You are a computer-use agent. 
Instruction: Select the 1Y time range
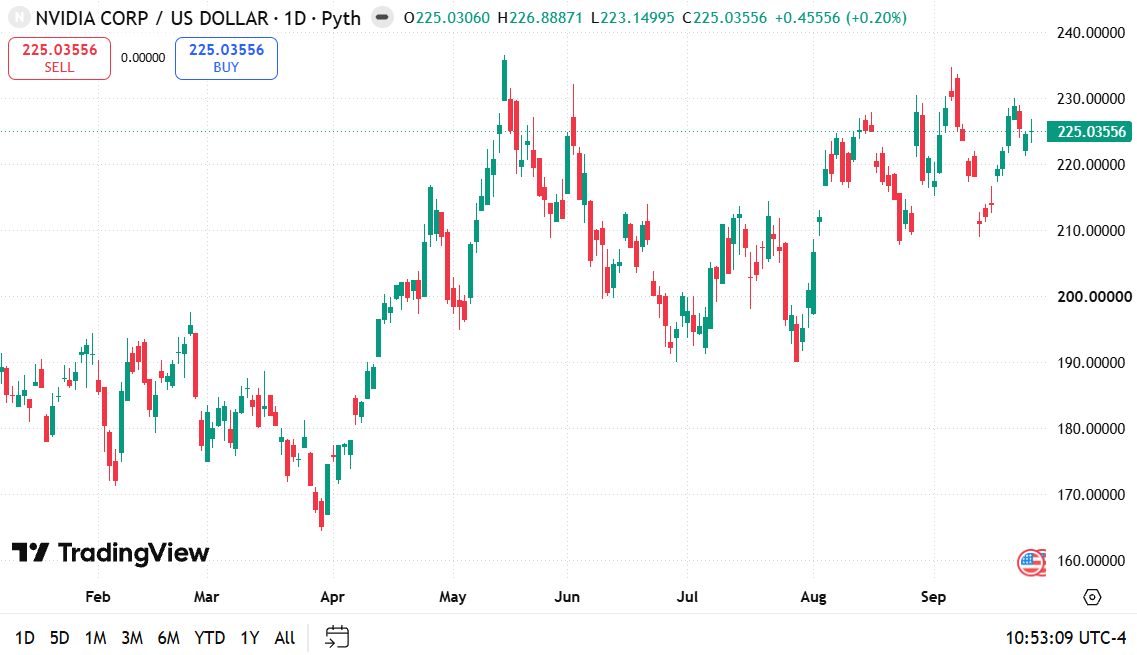[249, 638]
